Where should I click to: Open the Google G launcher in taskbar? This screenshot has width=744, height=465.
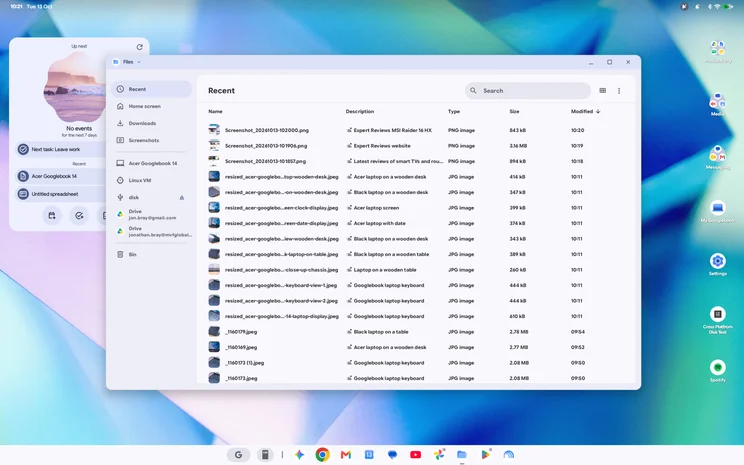(238, 455)
